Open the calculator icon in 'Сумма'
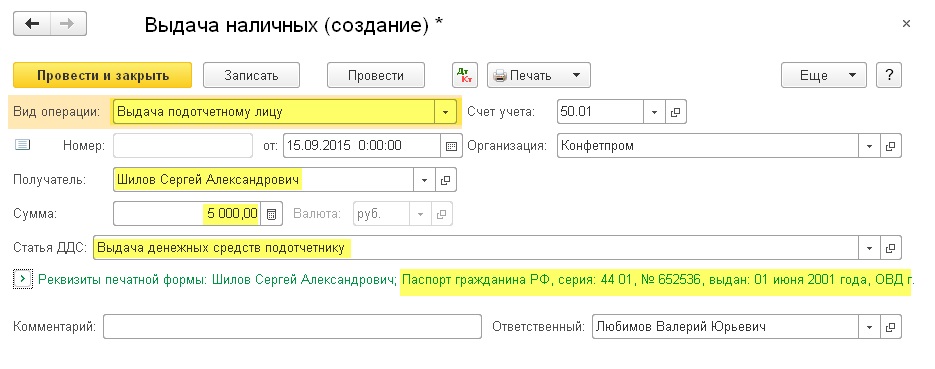The height and width of the screenshot is (369, 935). (271, 215)
